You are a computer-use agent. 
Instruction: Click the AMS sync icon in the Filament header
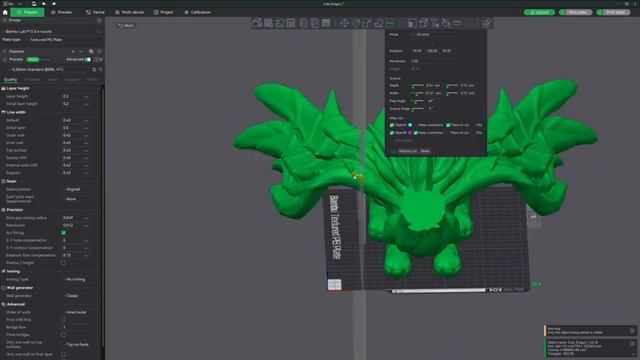[91, 51]
